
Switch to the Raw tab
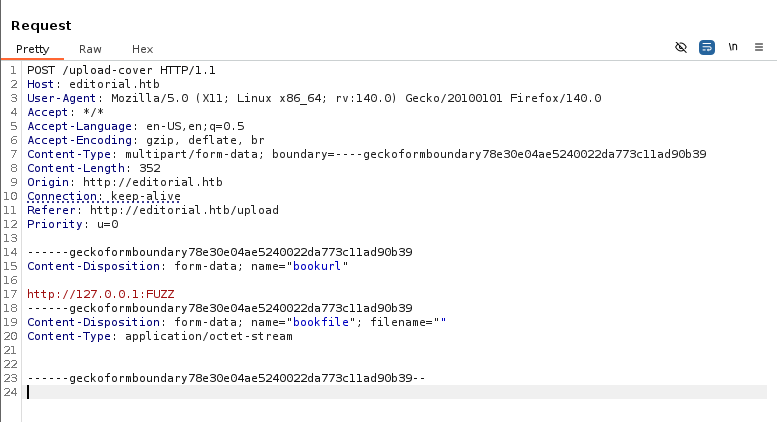click(90, 49)
